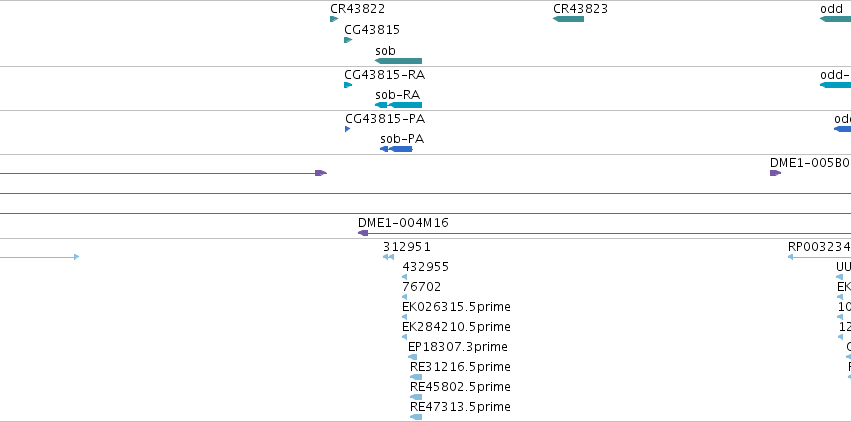The width and height of the screenshot is (851, 422).
Task: Click the odd gene bar
Action: click(x=835, y=19)
